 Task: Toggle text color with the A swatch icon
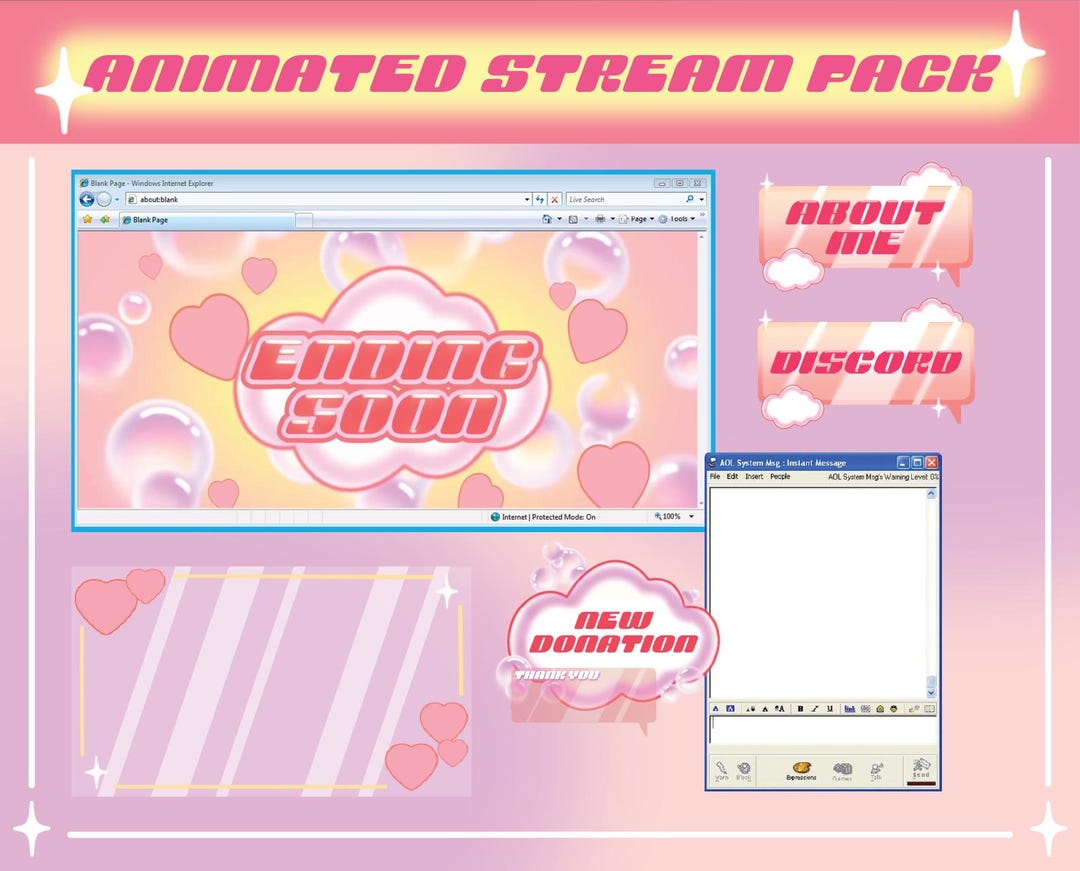point(714,708)
